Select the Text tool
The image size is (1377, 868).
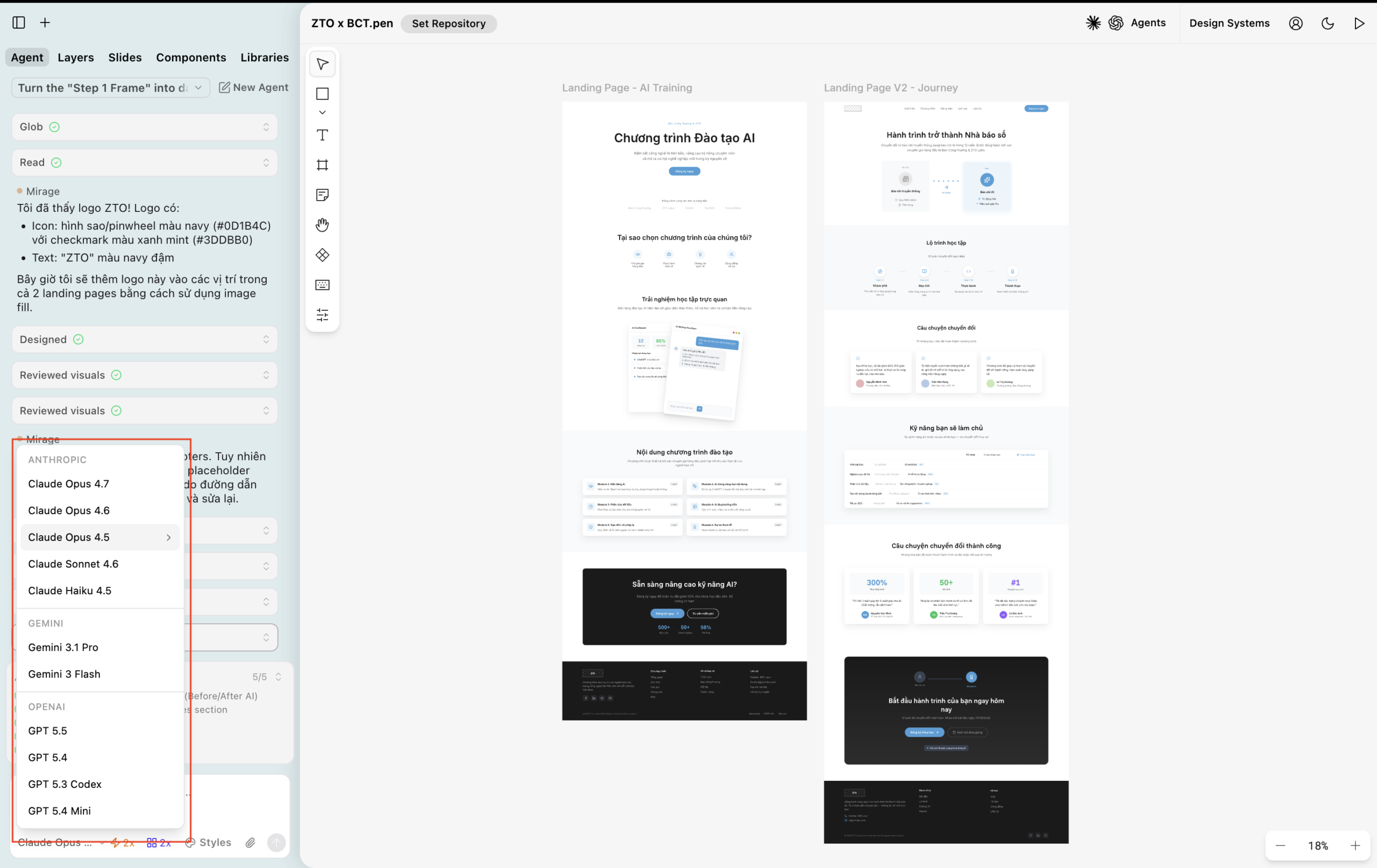point(323,135)
